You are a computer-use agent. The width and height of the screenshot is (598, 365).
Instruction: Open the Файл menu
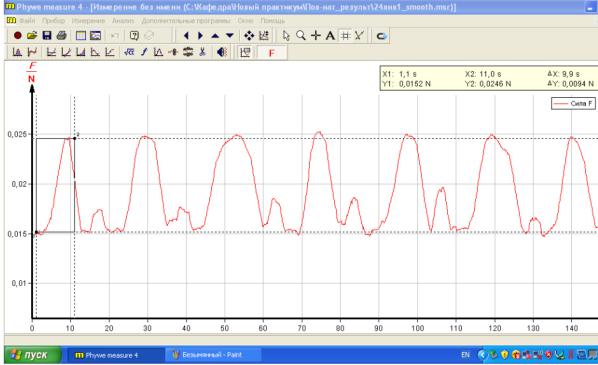[x=27, y=21]
